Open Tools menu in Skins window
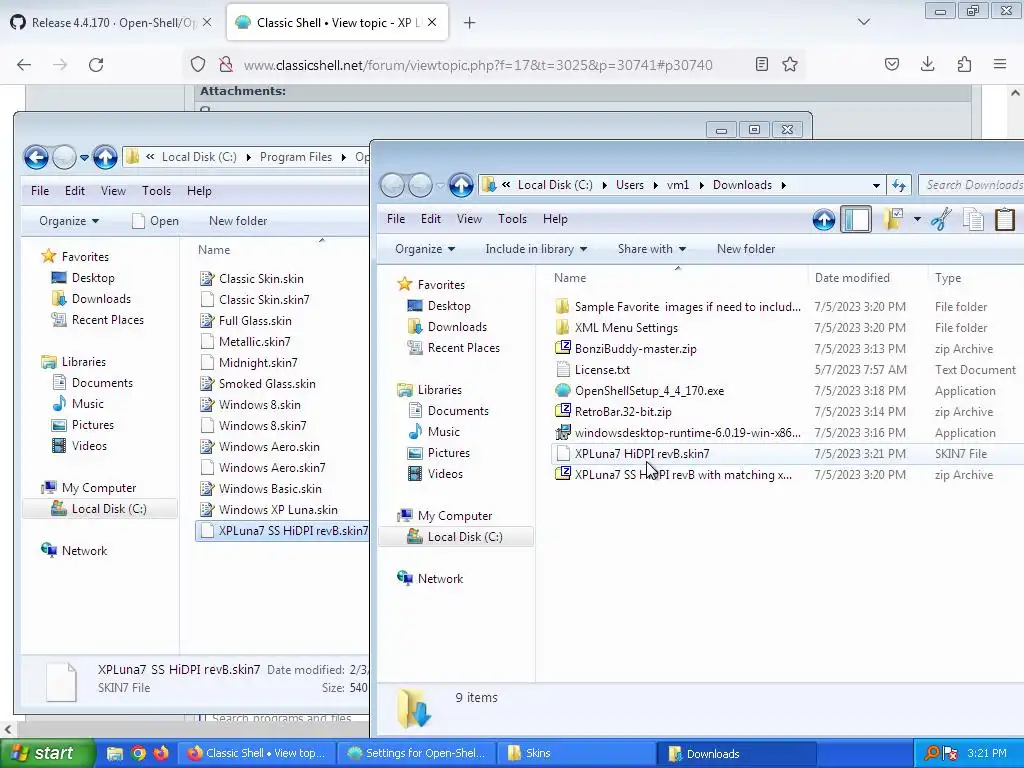This screenshot has width=1024, height=768. [156, 191]
